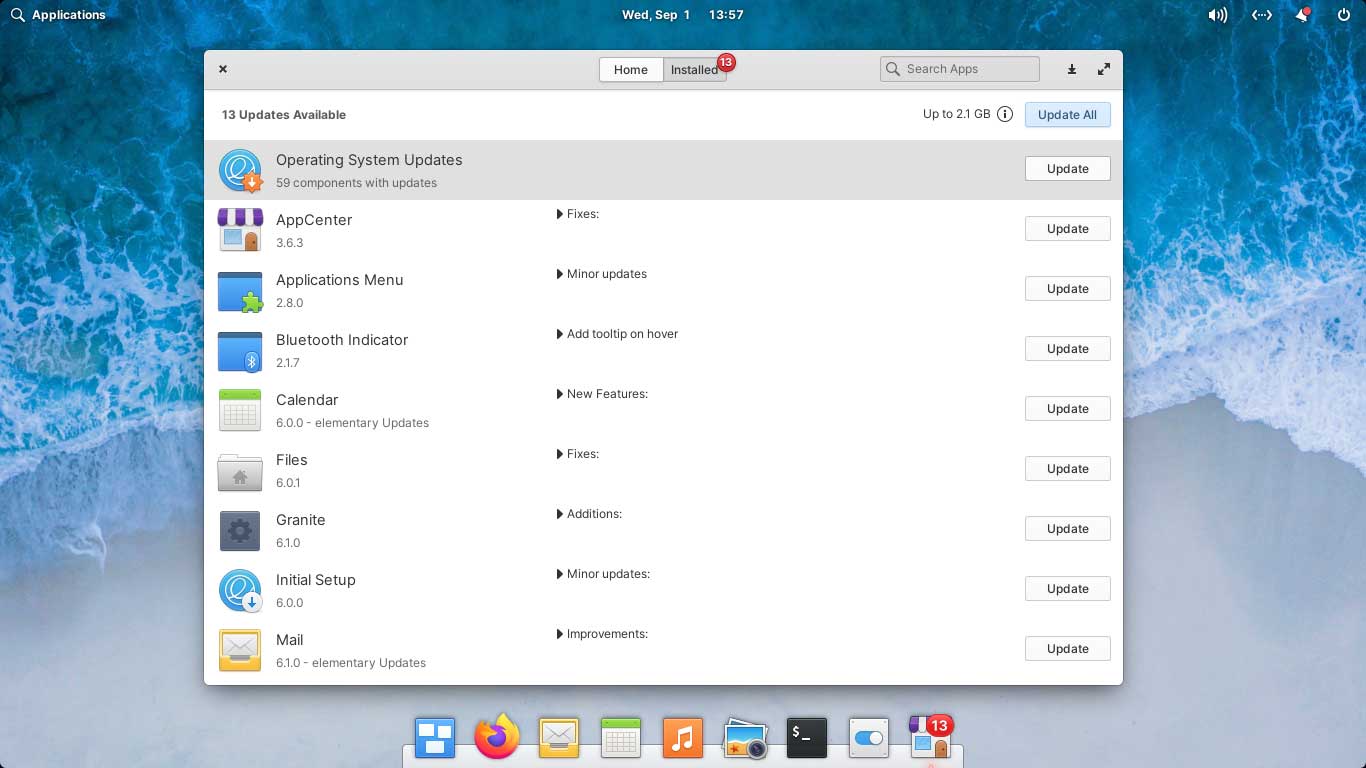Update Calendar
This screenshot has height=768, width=1366.
click(1067, 409)
